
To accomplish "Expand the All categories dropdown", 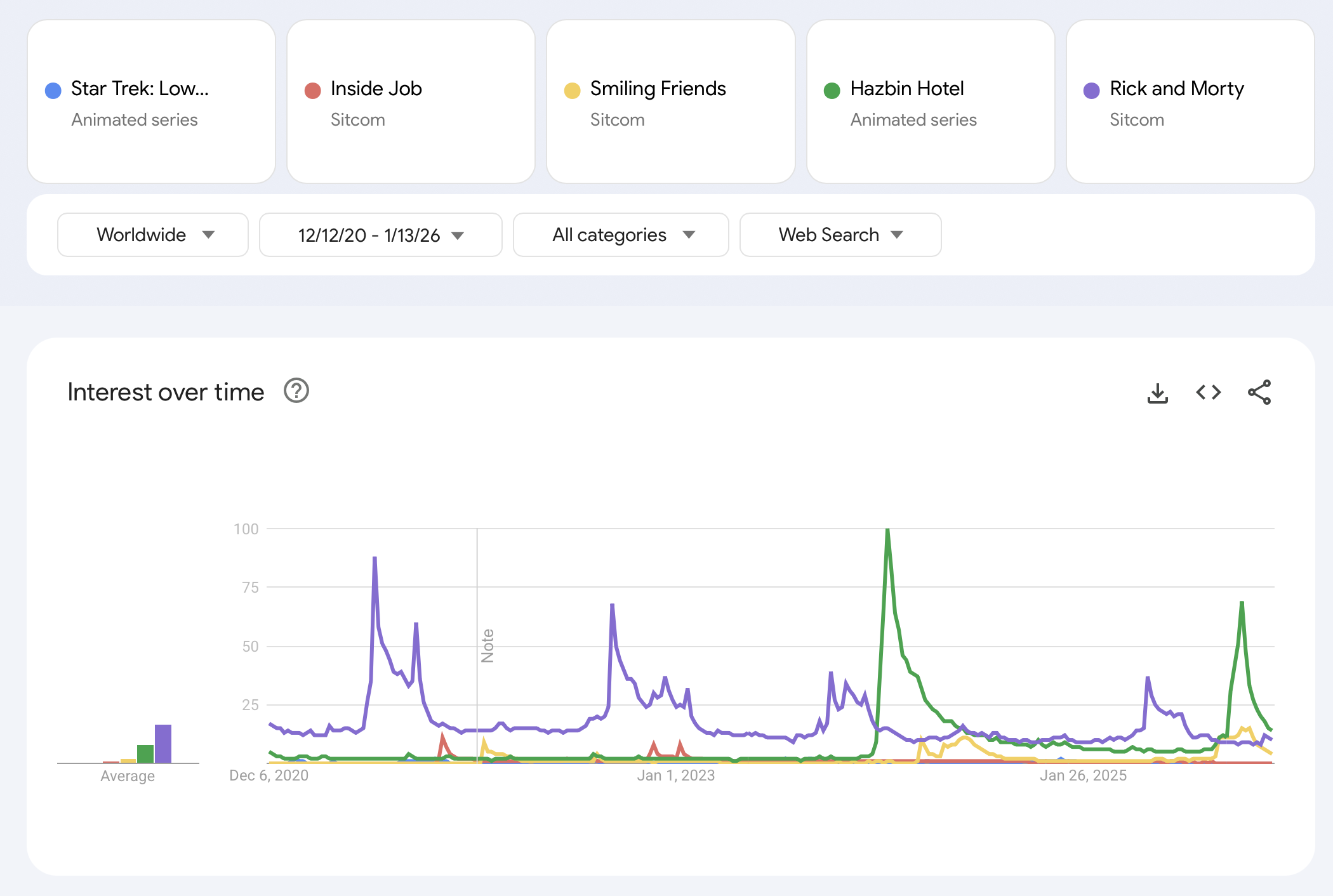I will 621,235.
